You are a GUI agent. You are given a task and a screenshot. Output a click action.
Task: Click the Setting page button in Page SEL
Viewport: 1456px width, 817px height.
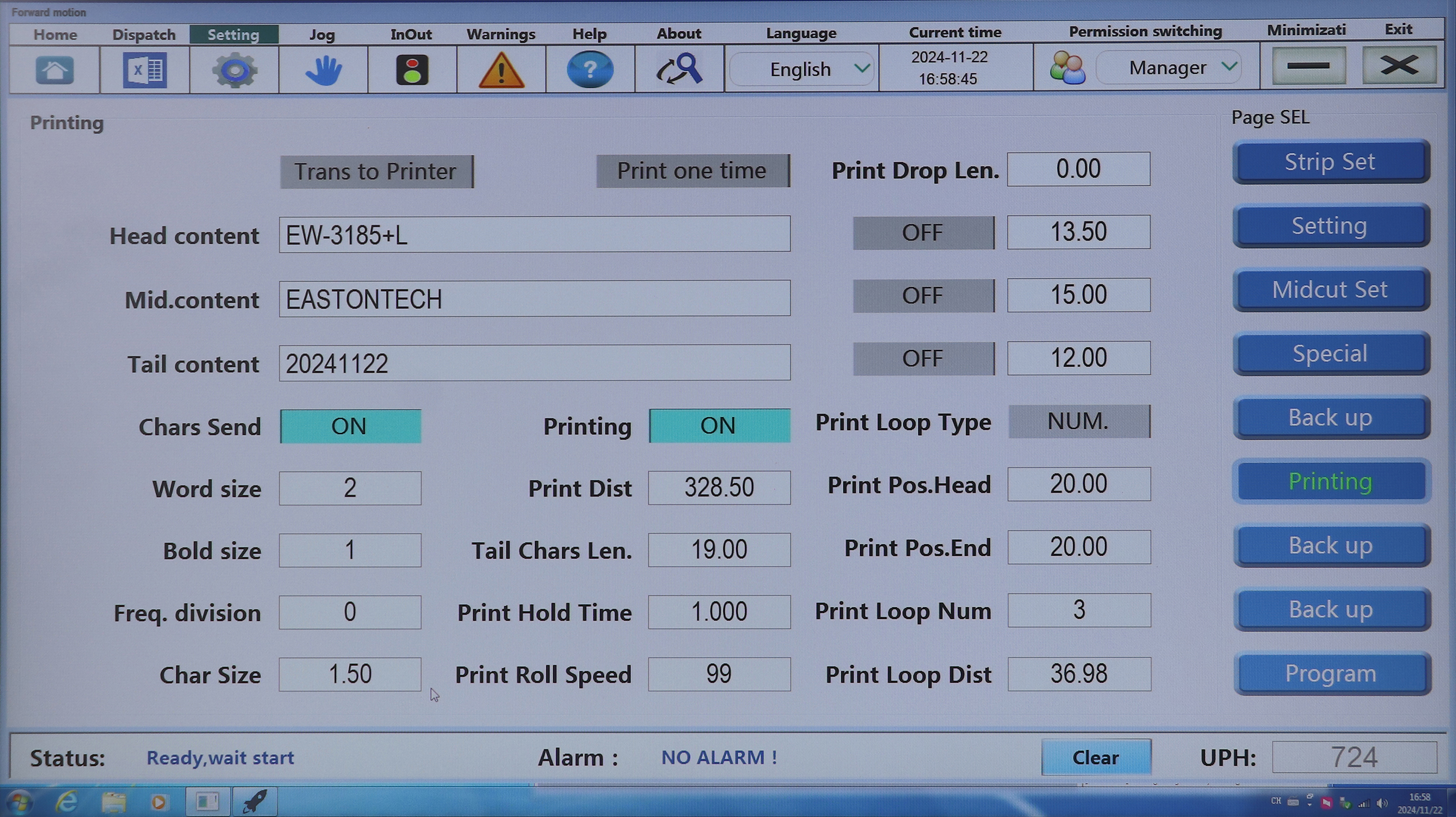1330,225
